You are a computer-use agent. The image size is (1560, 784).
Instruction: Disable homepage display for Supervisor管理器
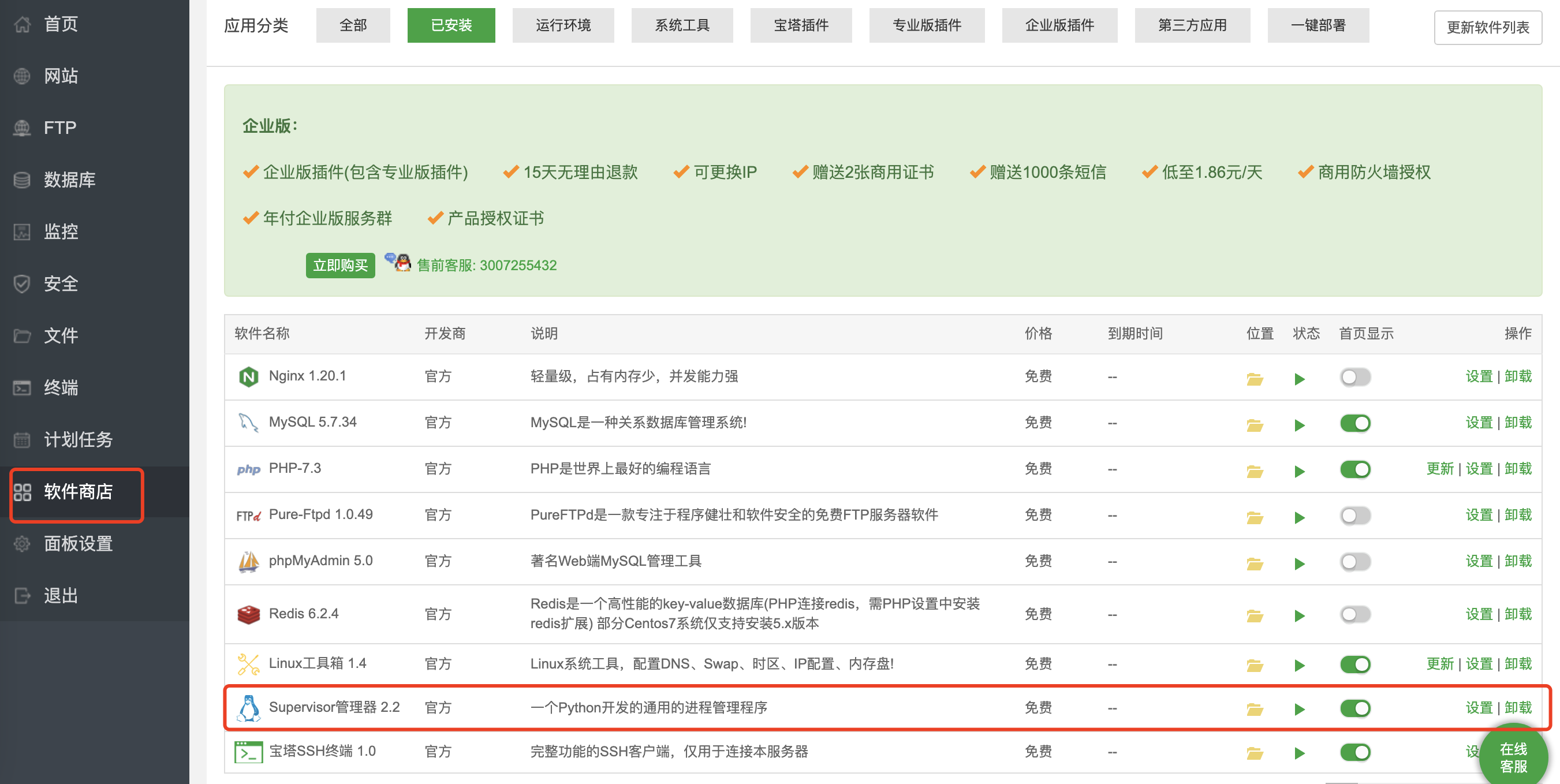pos(1355,708)
